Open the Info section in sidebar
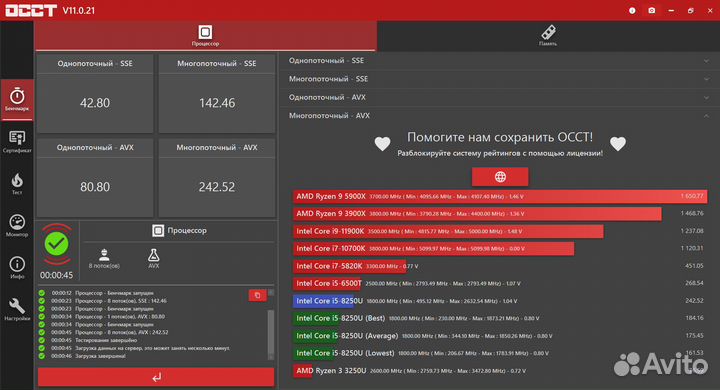Viewport: 720px width, 390px height. 17,267
